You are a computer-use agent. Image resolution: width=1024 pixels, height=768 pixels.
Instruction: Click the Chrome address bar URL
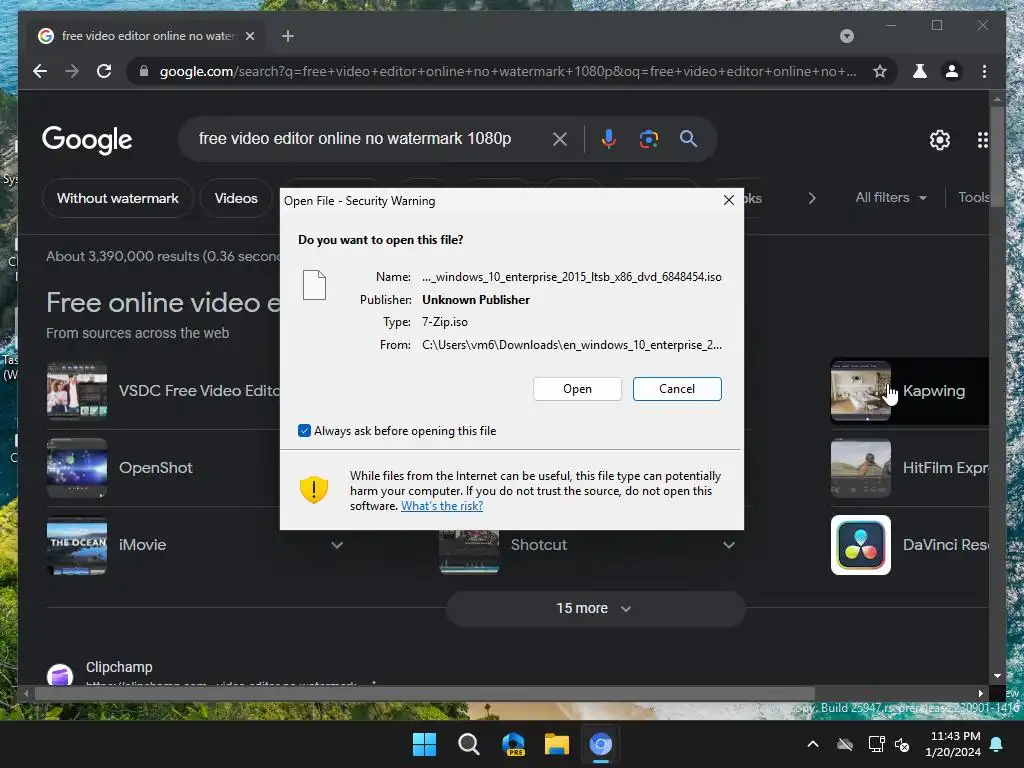[x=508, y=71]
